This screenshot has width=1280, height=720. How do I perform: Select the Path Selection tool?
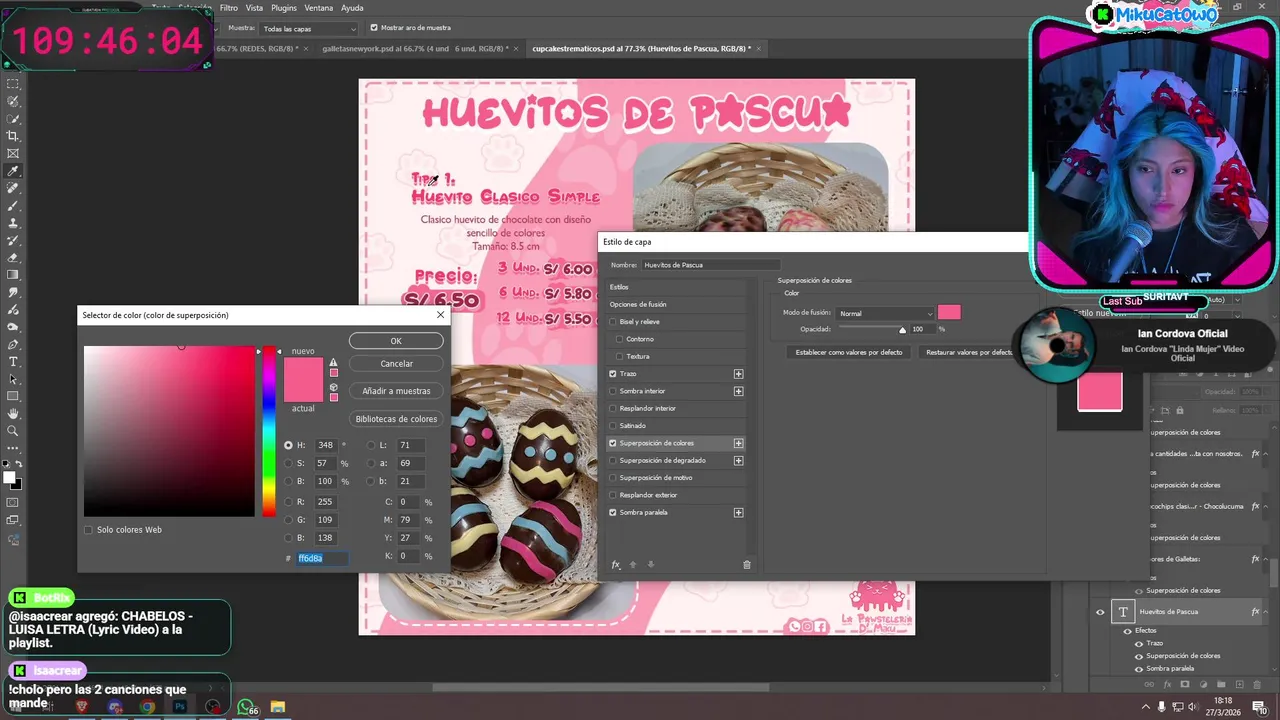coord(13,379)
